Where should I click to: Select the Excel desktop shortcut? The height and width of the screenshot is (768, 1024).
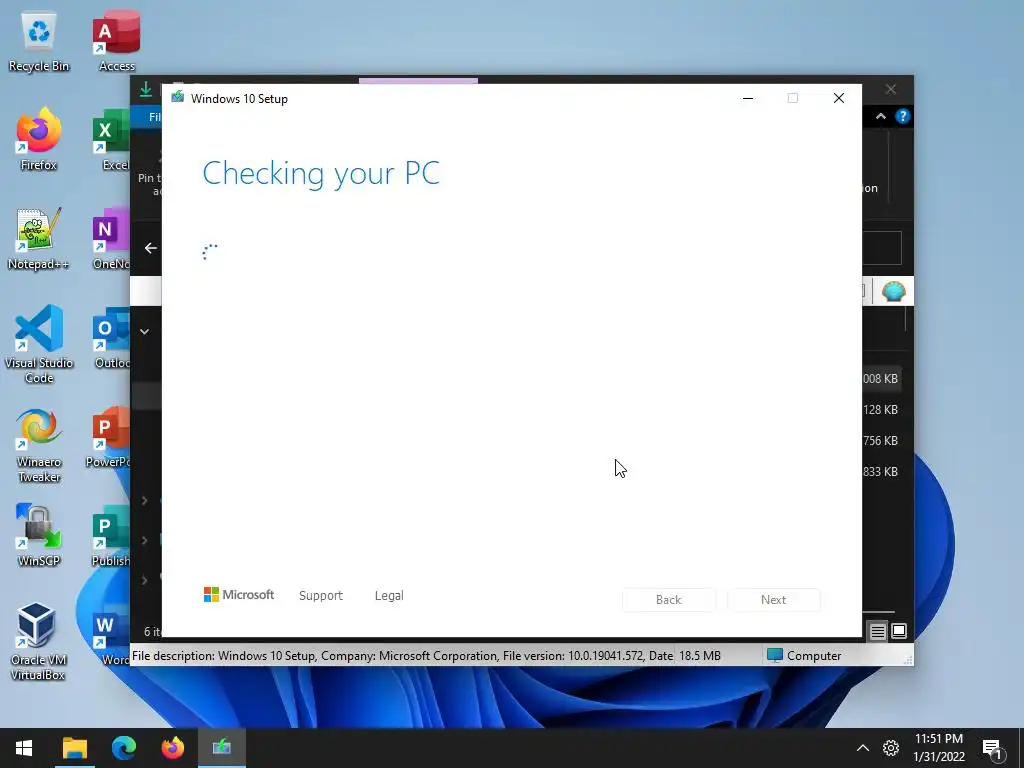(111, 140)
